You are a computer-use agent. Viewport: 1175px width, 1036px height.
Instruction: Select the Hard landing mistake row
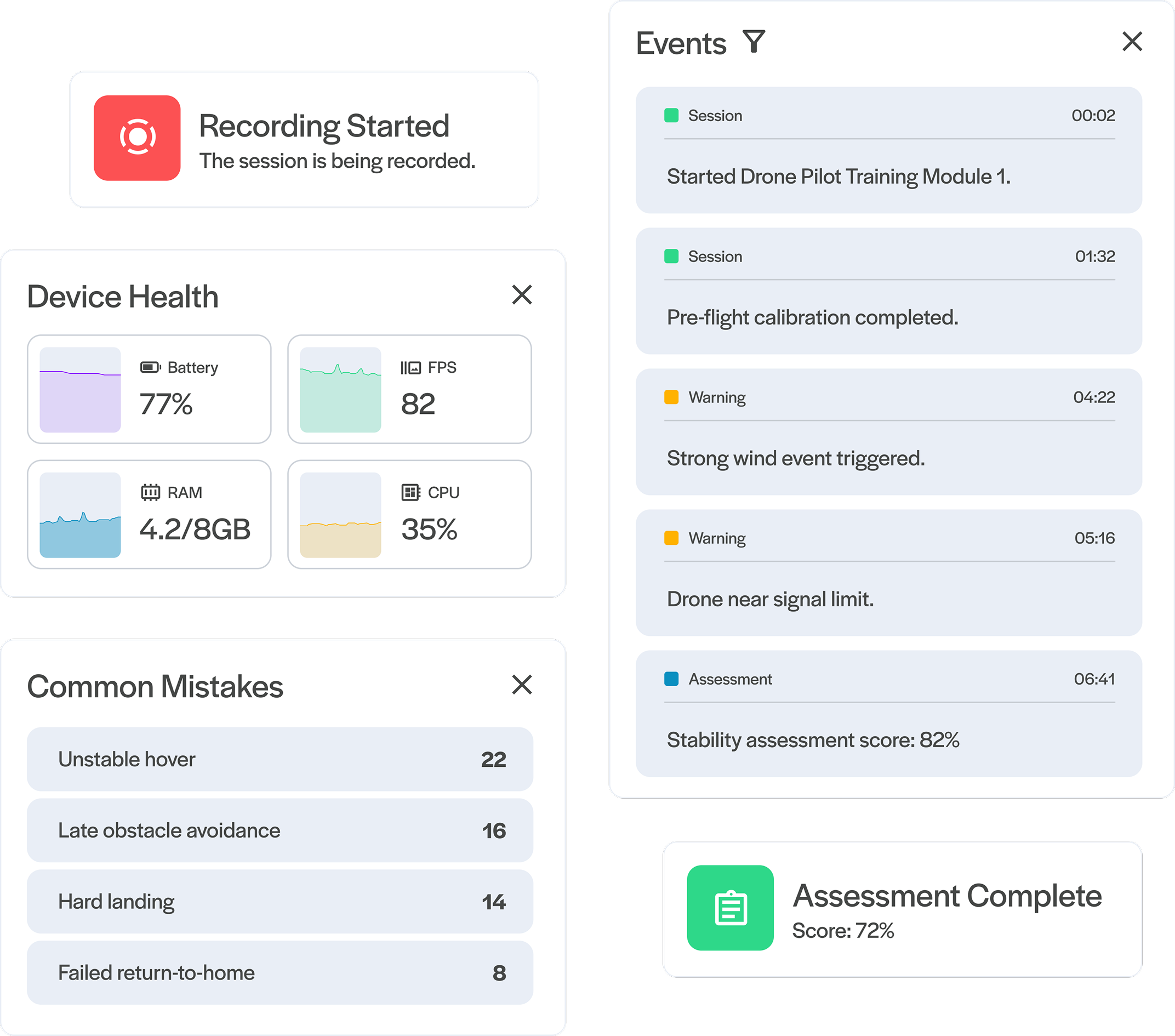[280, 902]
